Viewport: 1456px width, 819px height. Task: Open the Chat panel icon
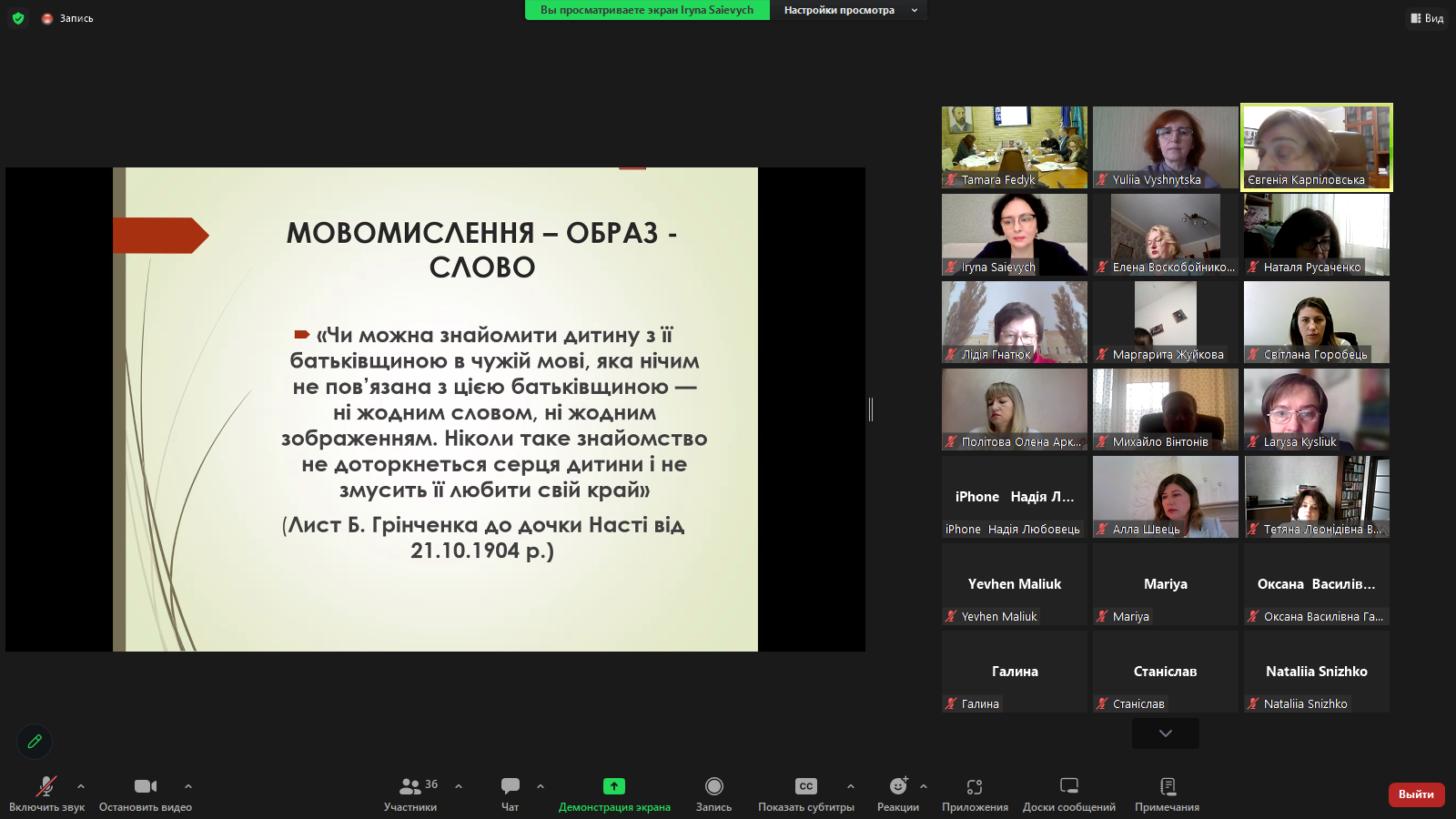click(511, 786)
